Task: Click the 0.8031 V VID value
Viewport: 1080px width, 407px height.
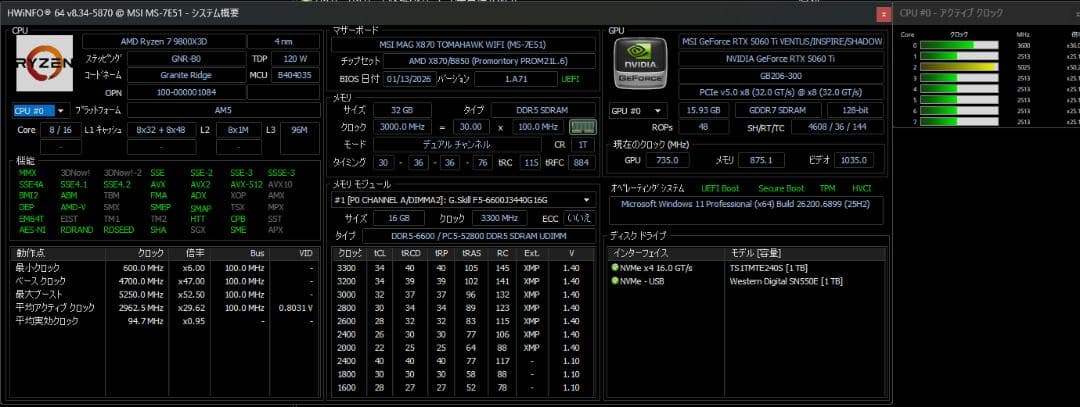Action: pyautogui.click(x=295, y=308)
